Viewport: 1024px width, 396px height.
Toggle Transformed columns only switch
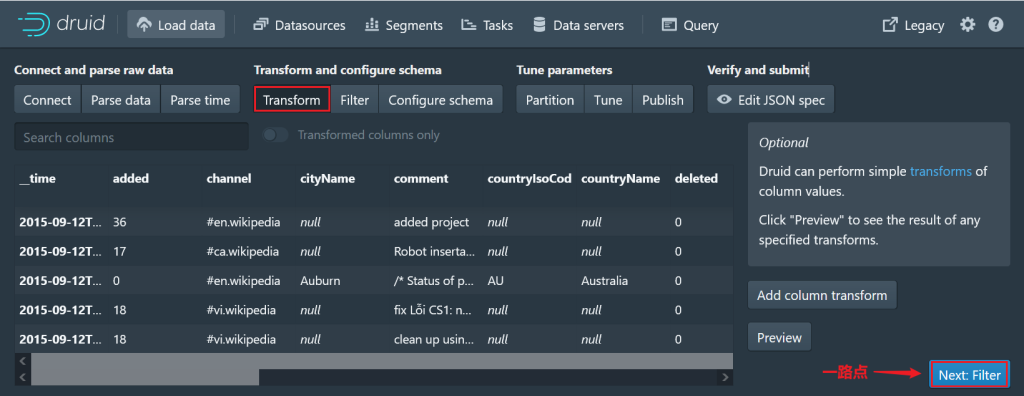(275, 135)
